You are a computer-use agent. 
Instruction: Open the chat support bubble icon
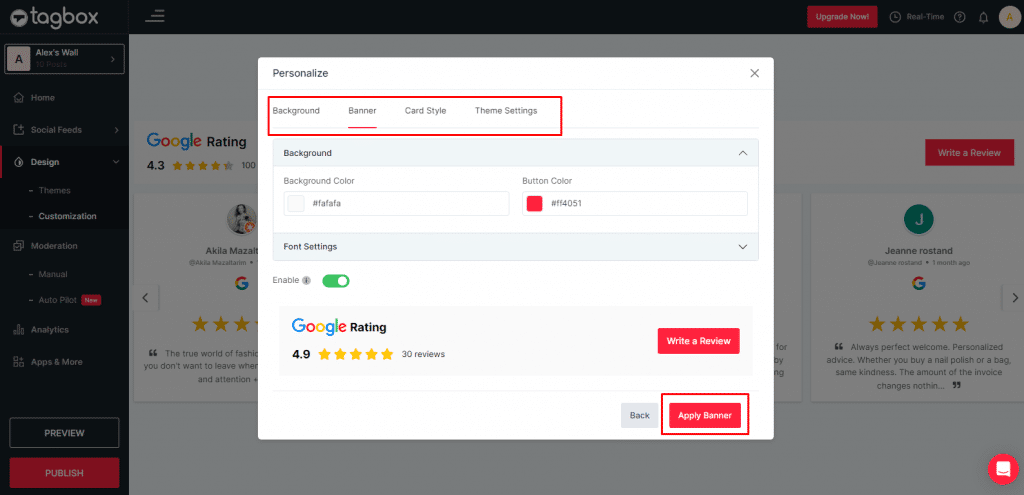pyautogui.click(x=1001, y=468)
